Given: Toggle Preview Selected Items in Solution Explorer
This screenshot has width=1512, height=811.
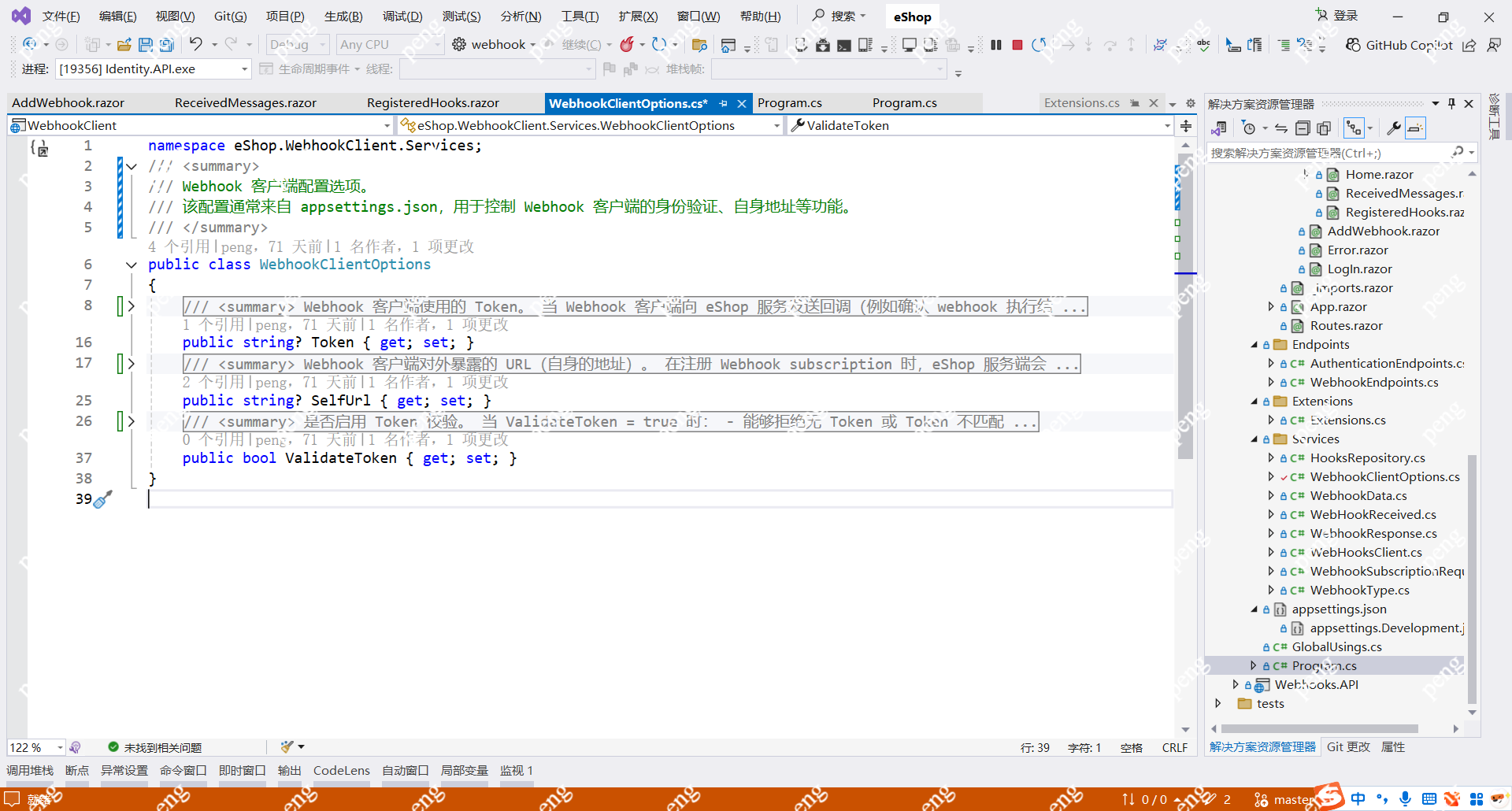Looking at the screenshot, I should pos(1415,128).
